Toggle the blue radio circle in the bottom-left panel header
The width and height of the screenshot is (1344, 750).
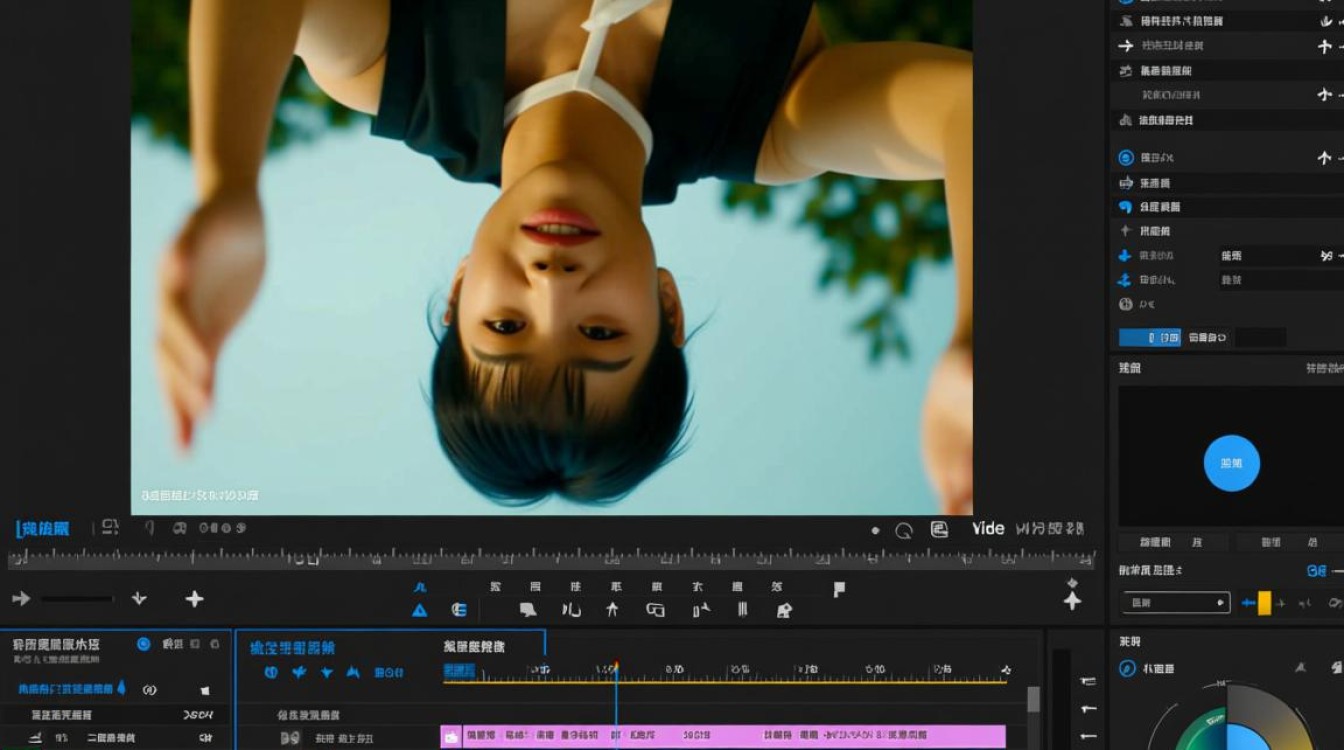coord(144,644)
